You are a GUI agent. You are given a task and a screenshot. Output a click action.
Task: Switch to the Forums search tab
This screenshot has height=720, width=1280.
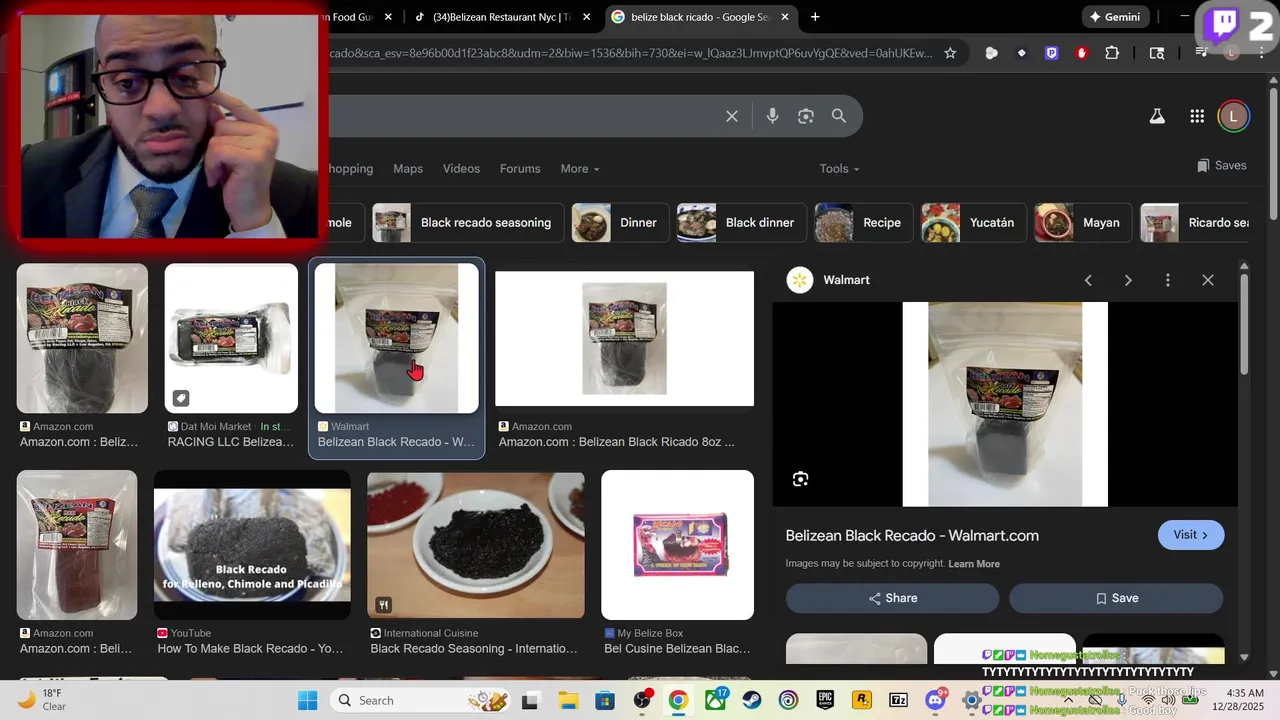coord(520,169)
